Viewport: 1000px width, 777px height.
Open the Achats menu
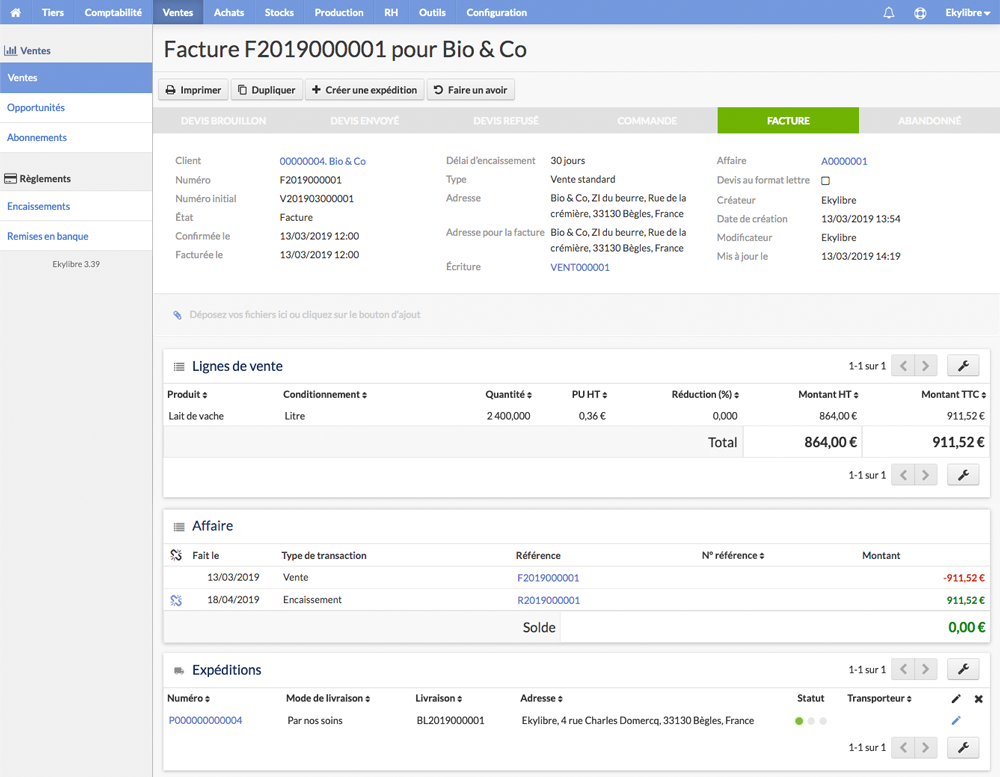229,12
